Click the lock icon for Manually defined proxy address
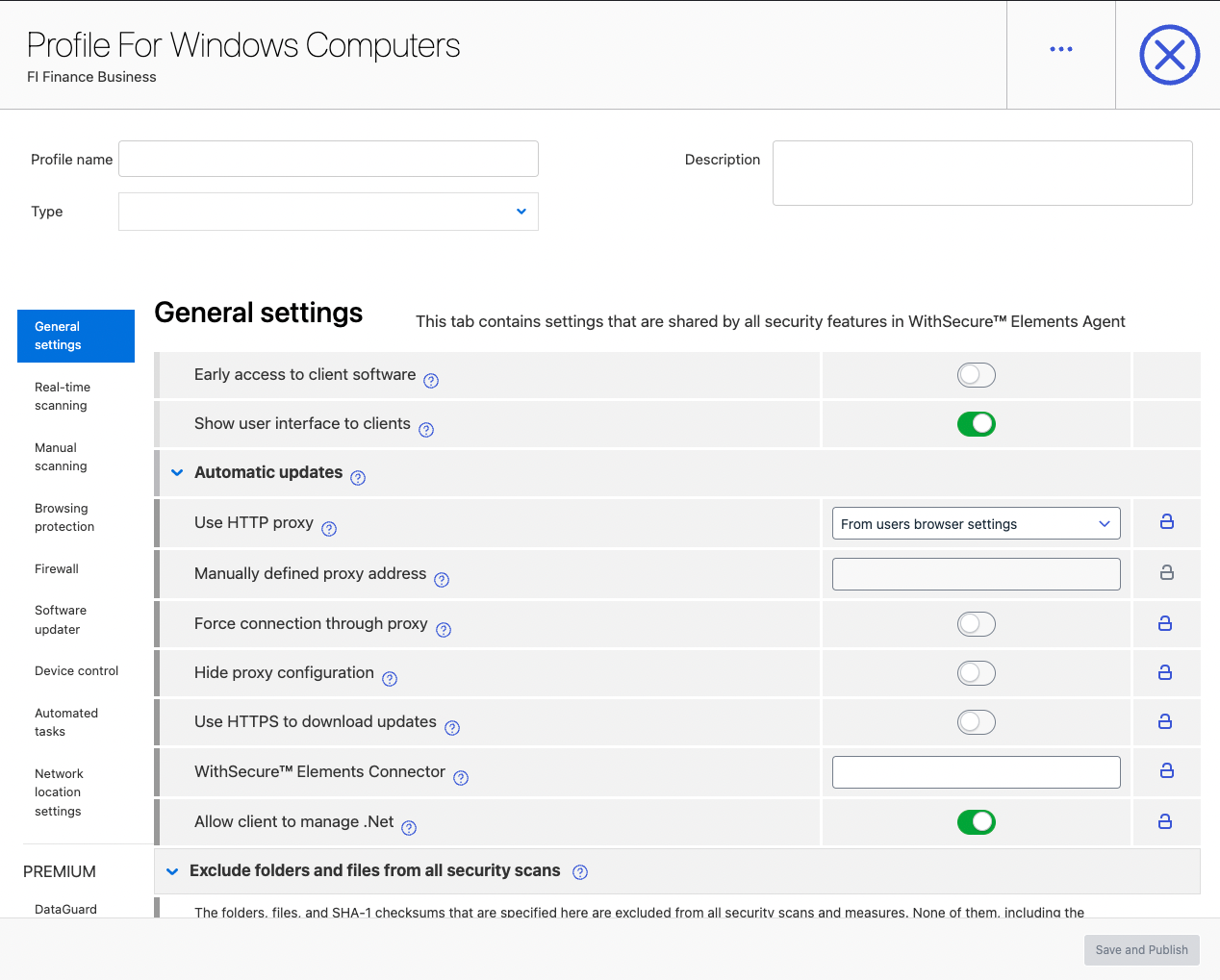Viewport: 1220px width, 980px height. 1165,572
